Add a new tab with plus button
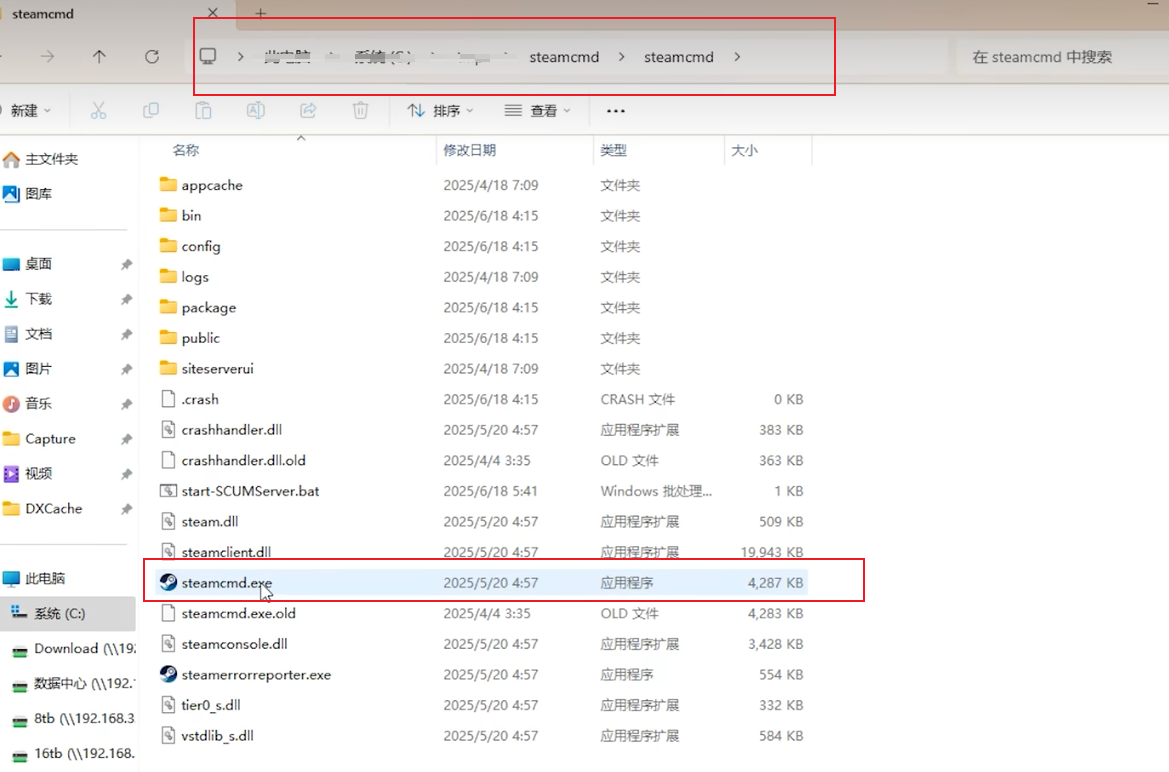 (260, 13)
